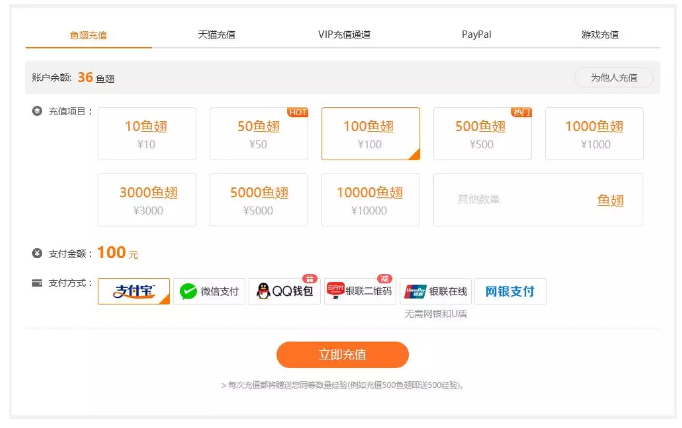Viewport: 682px width, 428px height.
Task: Choose the 50鱼翅 HOT recharge option
Action: 259,134
